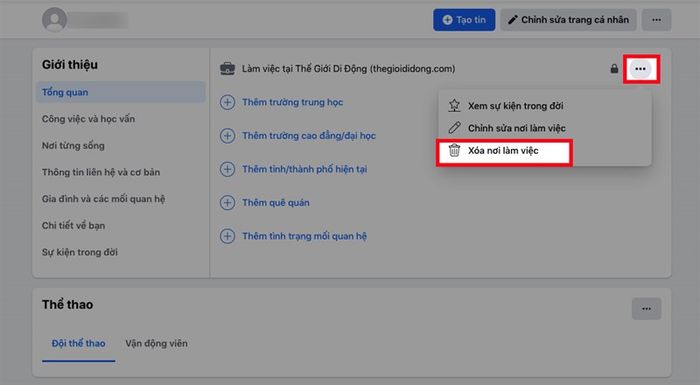Screen dimensions: 700x385
Task: Open the workplace row three-dot menu
Action: pos(641,69)
